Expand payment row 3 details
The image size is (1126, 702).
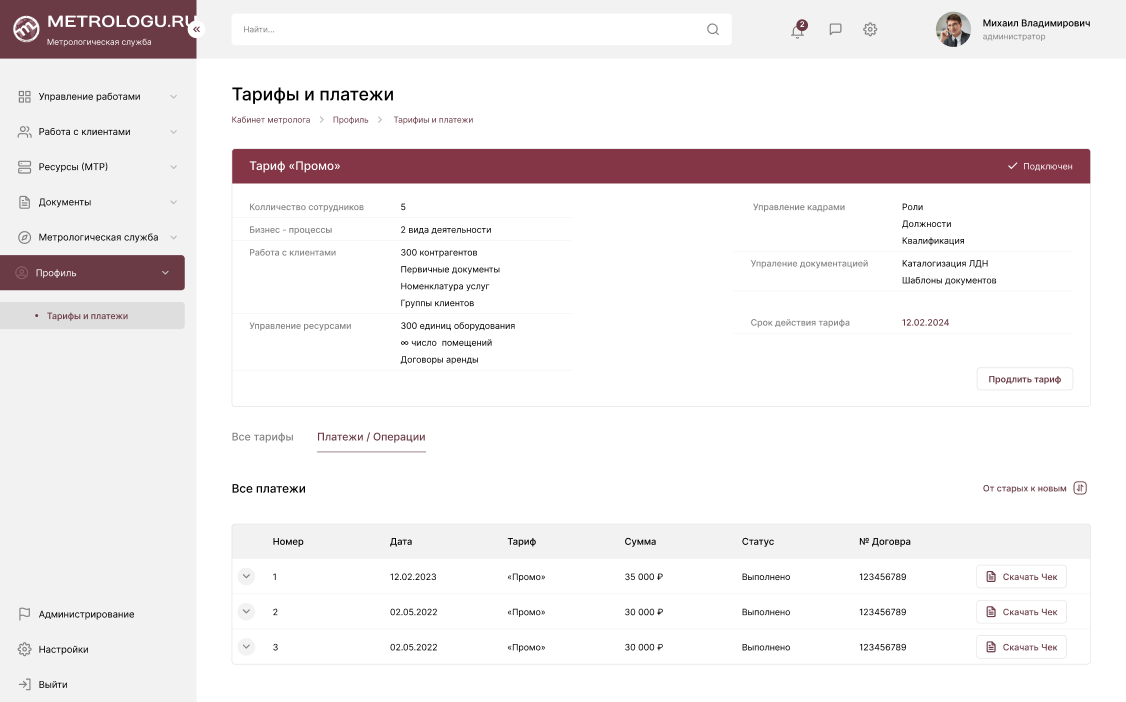coord(247,647)
